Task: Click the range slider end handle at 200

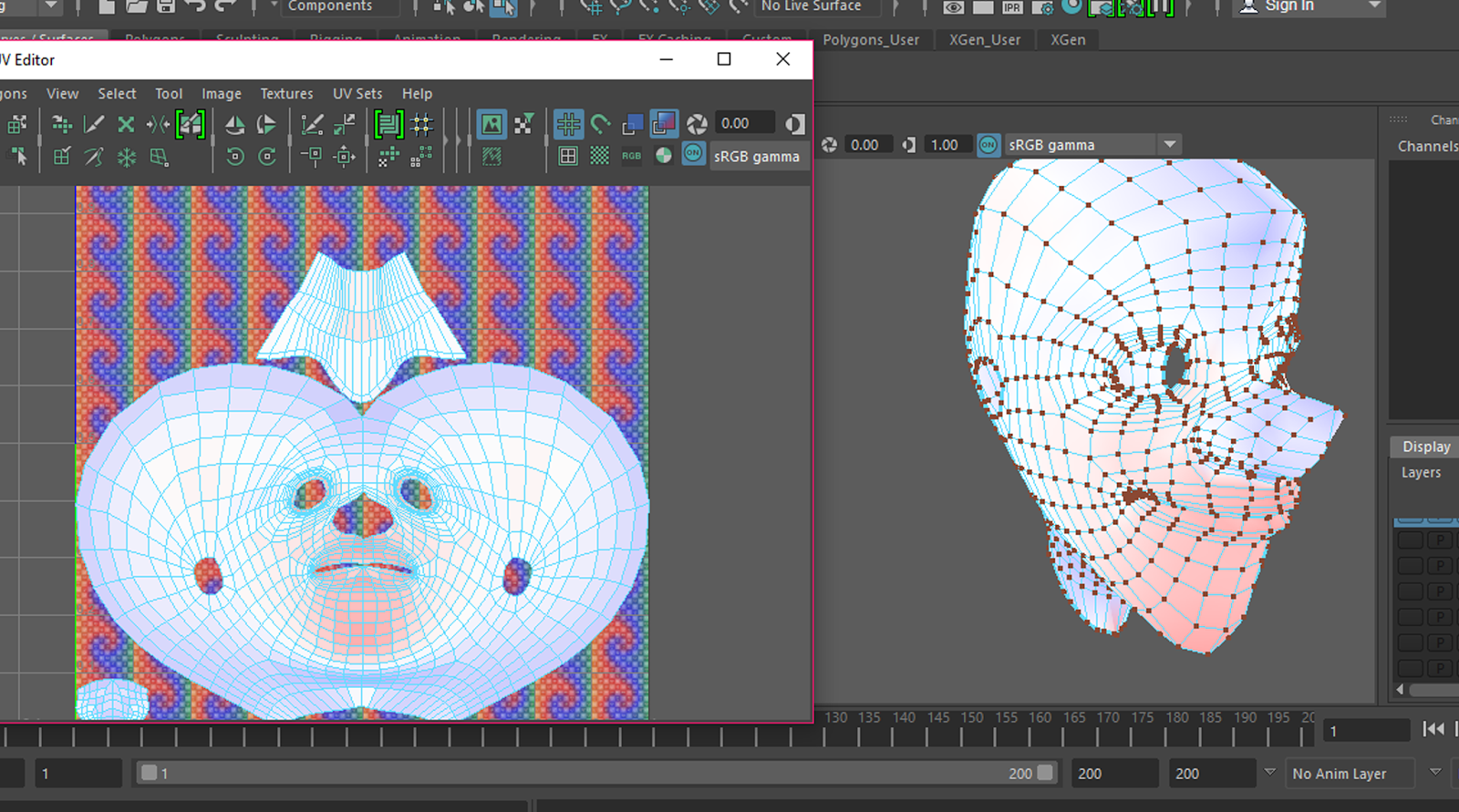Action: tap(1045, 773)
